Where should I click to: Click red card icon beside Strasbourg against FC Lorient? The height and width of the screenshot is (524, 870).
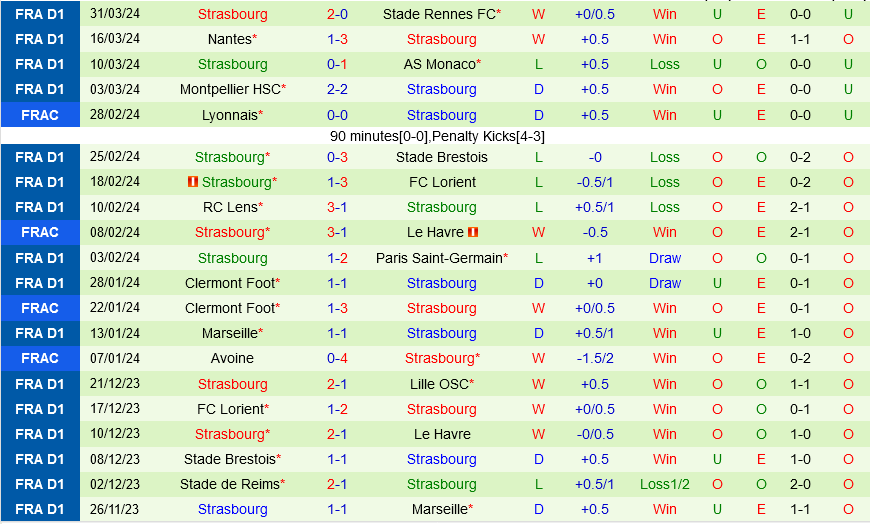193,182
